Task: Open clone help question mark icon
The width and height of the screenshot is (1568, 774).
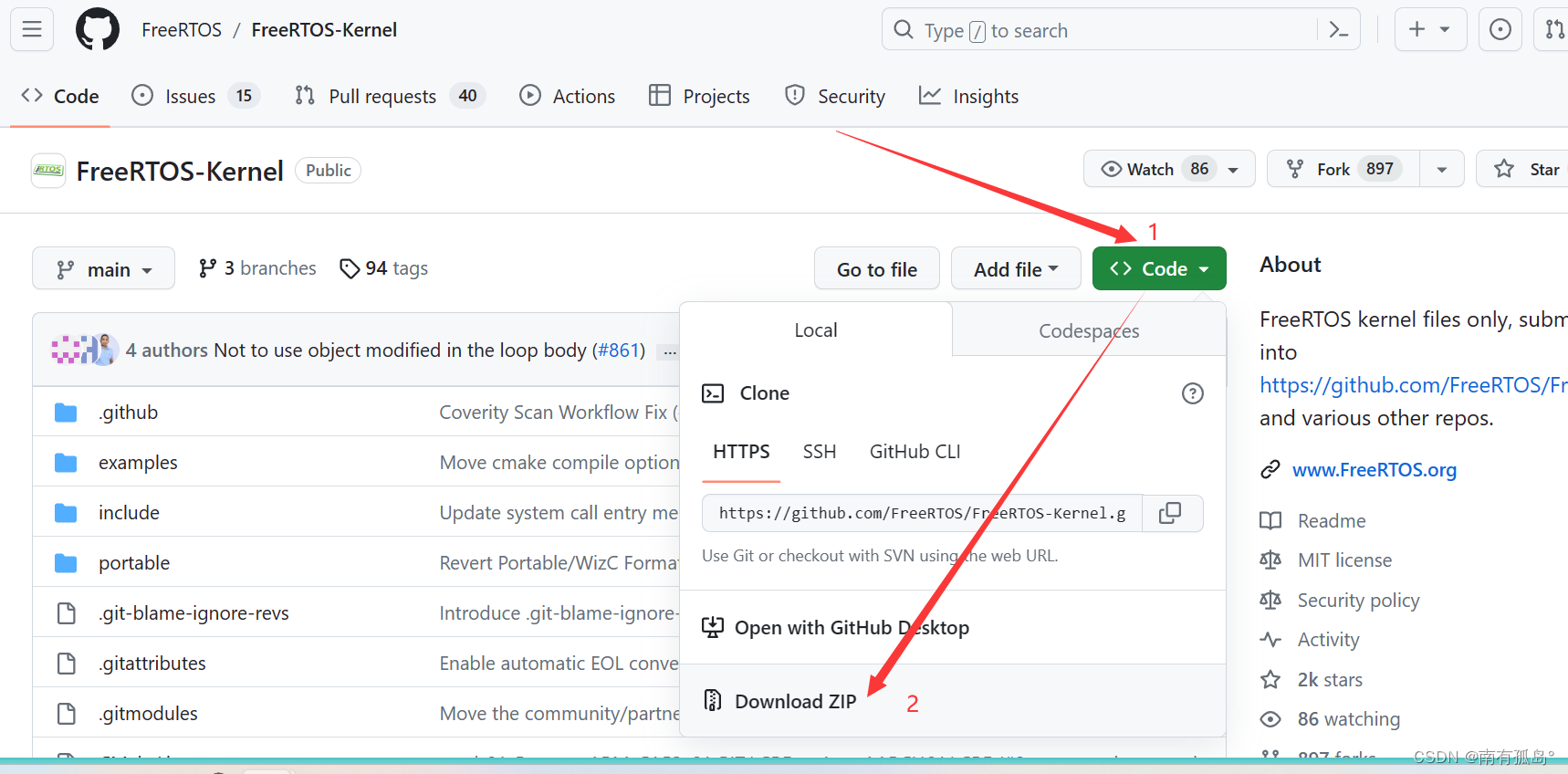Action: click(1192, 393)
